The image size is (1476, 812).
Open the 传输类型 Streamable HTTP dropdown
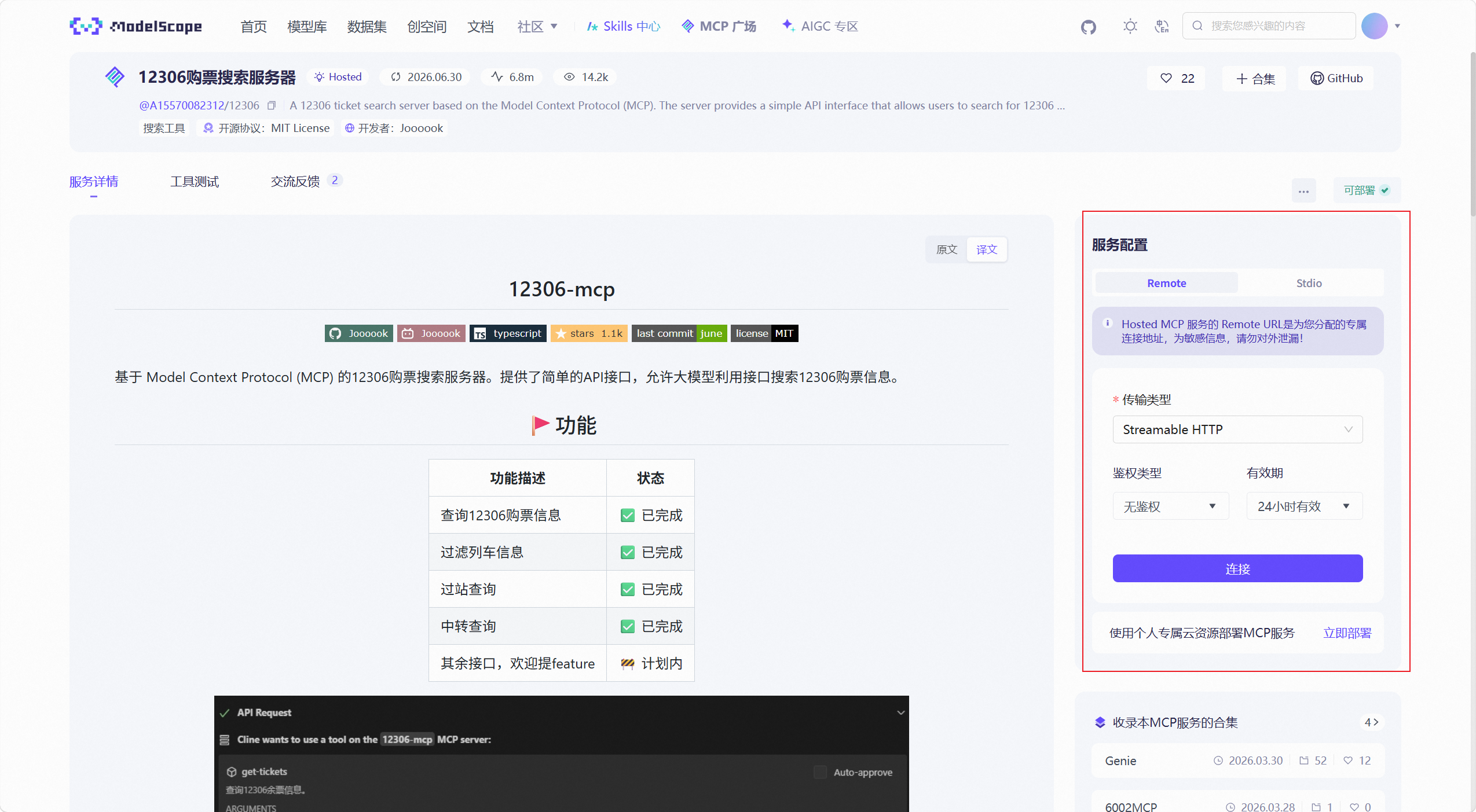(1237, 429)
